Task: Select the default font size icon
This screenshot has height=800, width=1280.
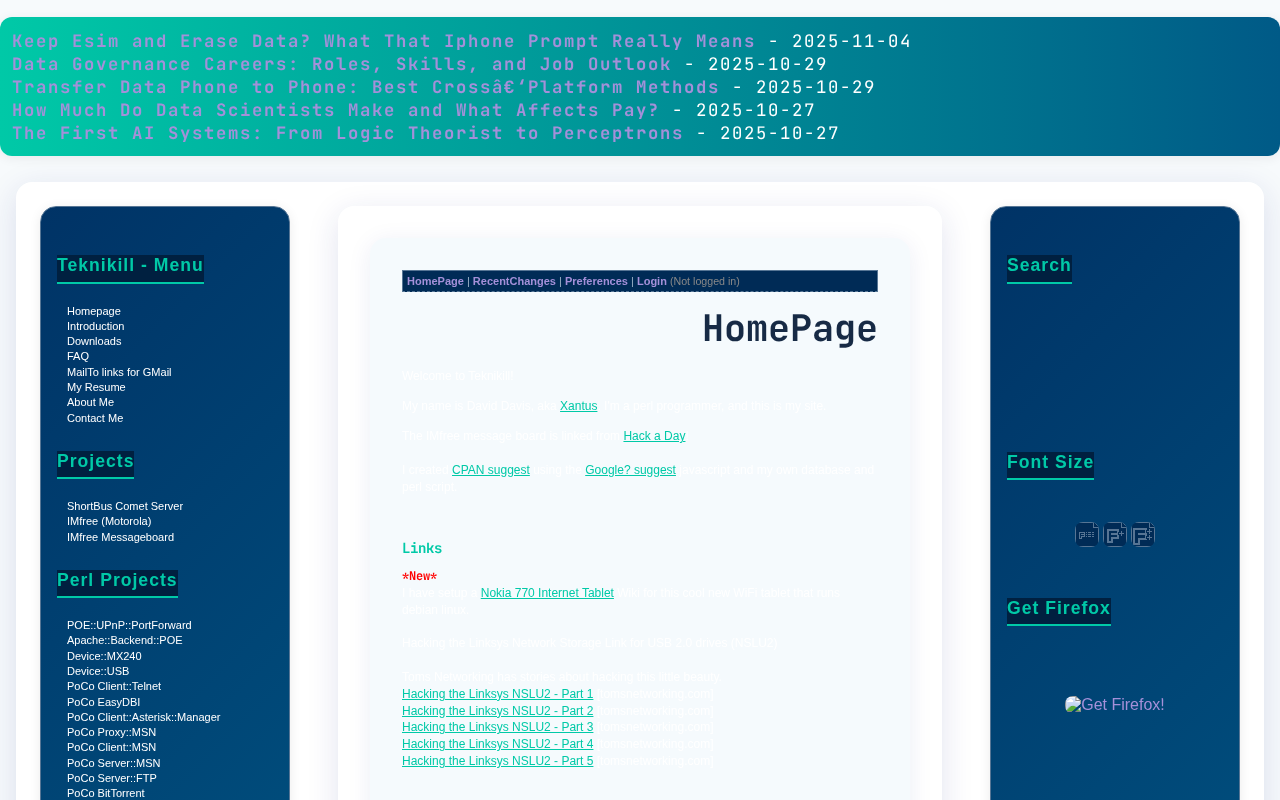Action: 1087,535
